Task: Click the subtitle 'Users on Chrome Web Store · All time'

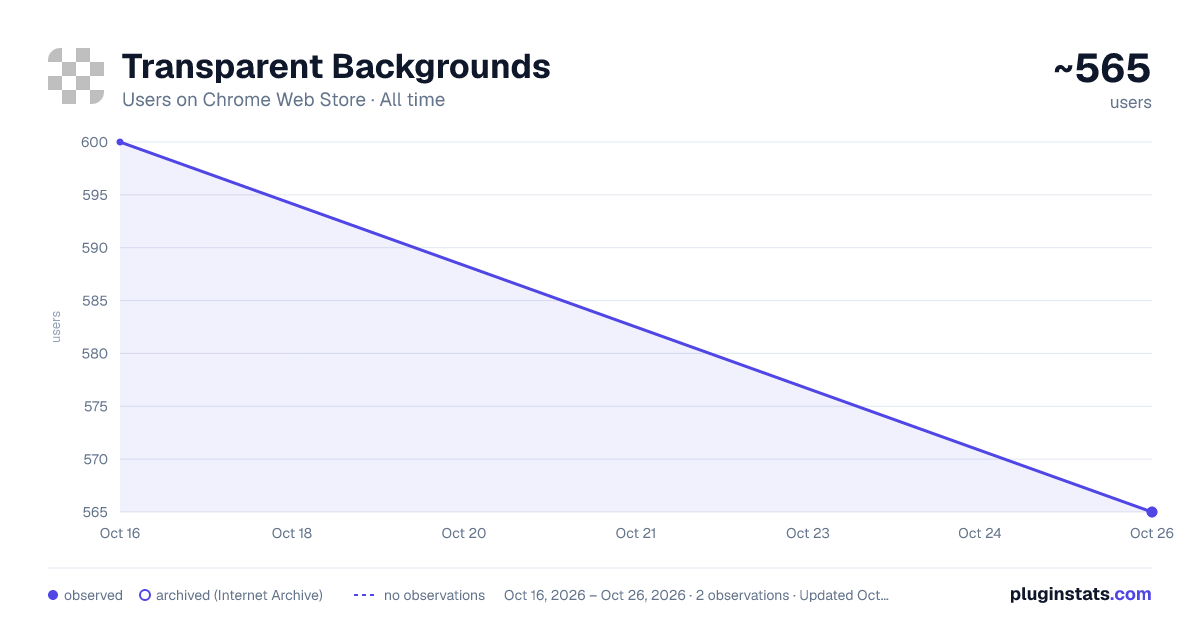Action: click(283, 100)
